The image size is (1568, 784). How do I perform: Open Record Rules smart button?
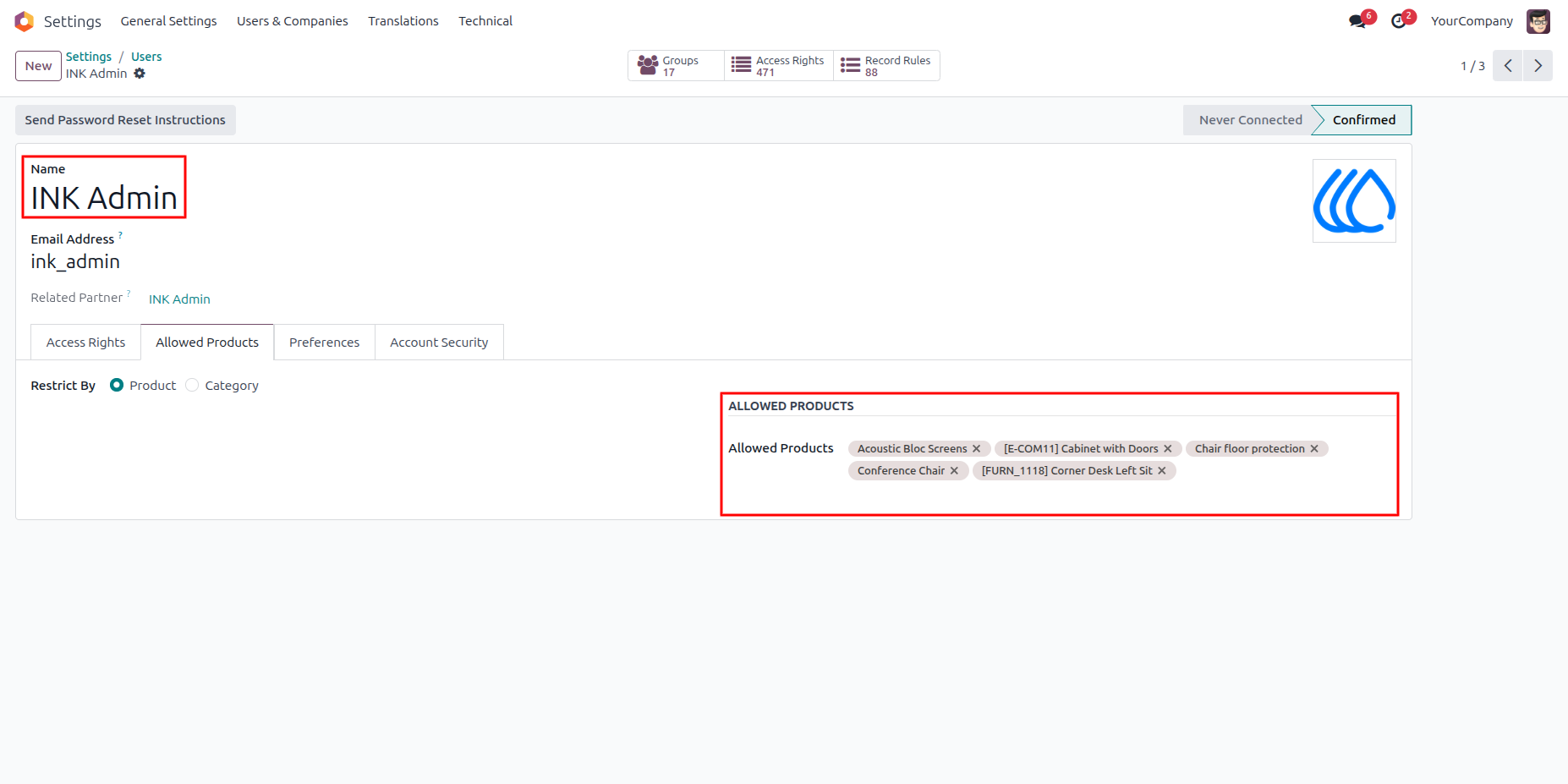[x=886, y=66]
